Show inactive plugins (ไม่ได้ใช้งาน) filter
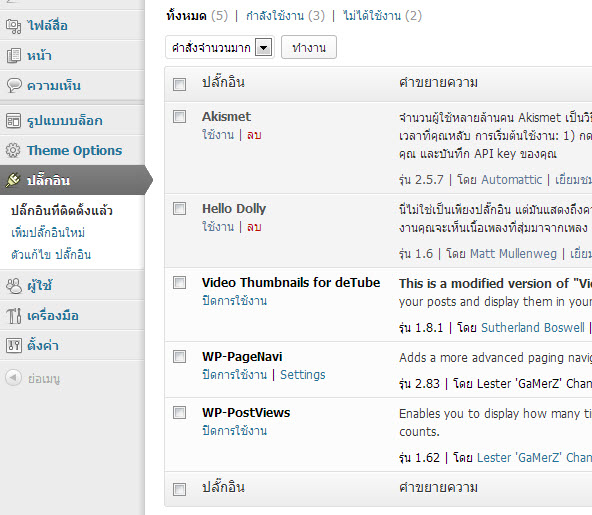Image resolution: width=592 pixels, height=515 pixels. coord(382,16)
